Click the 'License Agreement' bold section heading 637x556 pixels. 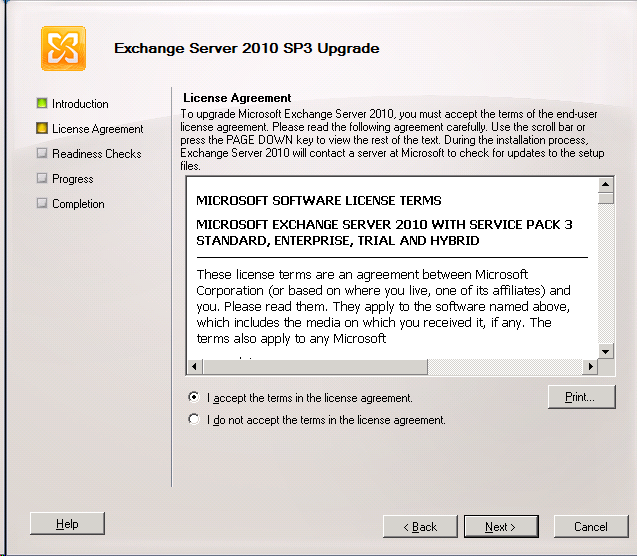tap(237, 98)
